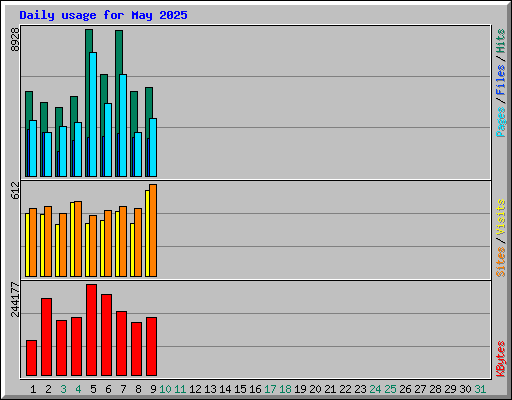The width and height of the screenshot is (512, 400).
Task: Click the 'Daily usage for May 2025' title
Action: click(103, 15)
